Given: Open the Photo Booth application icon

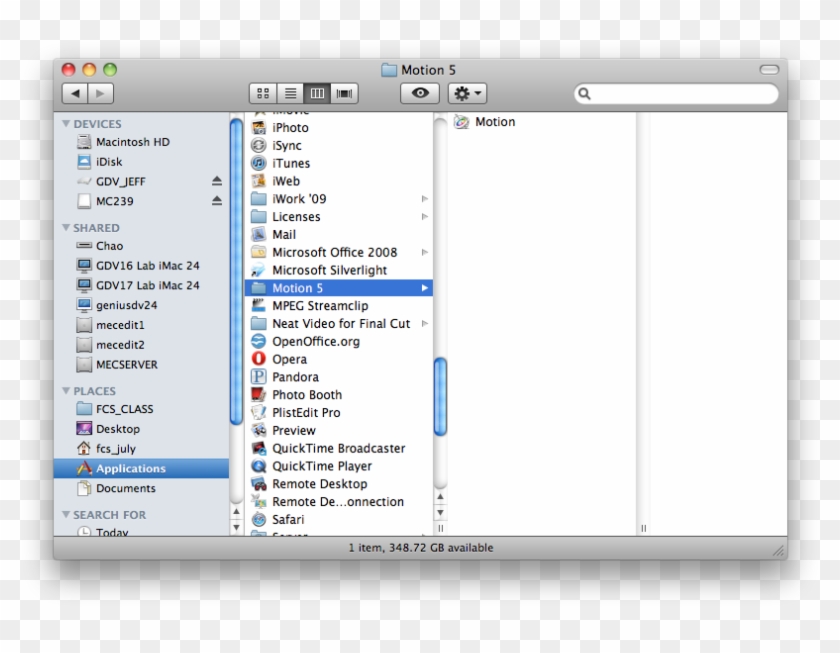Looking at the screenshot, I should [259, 395].
